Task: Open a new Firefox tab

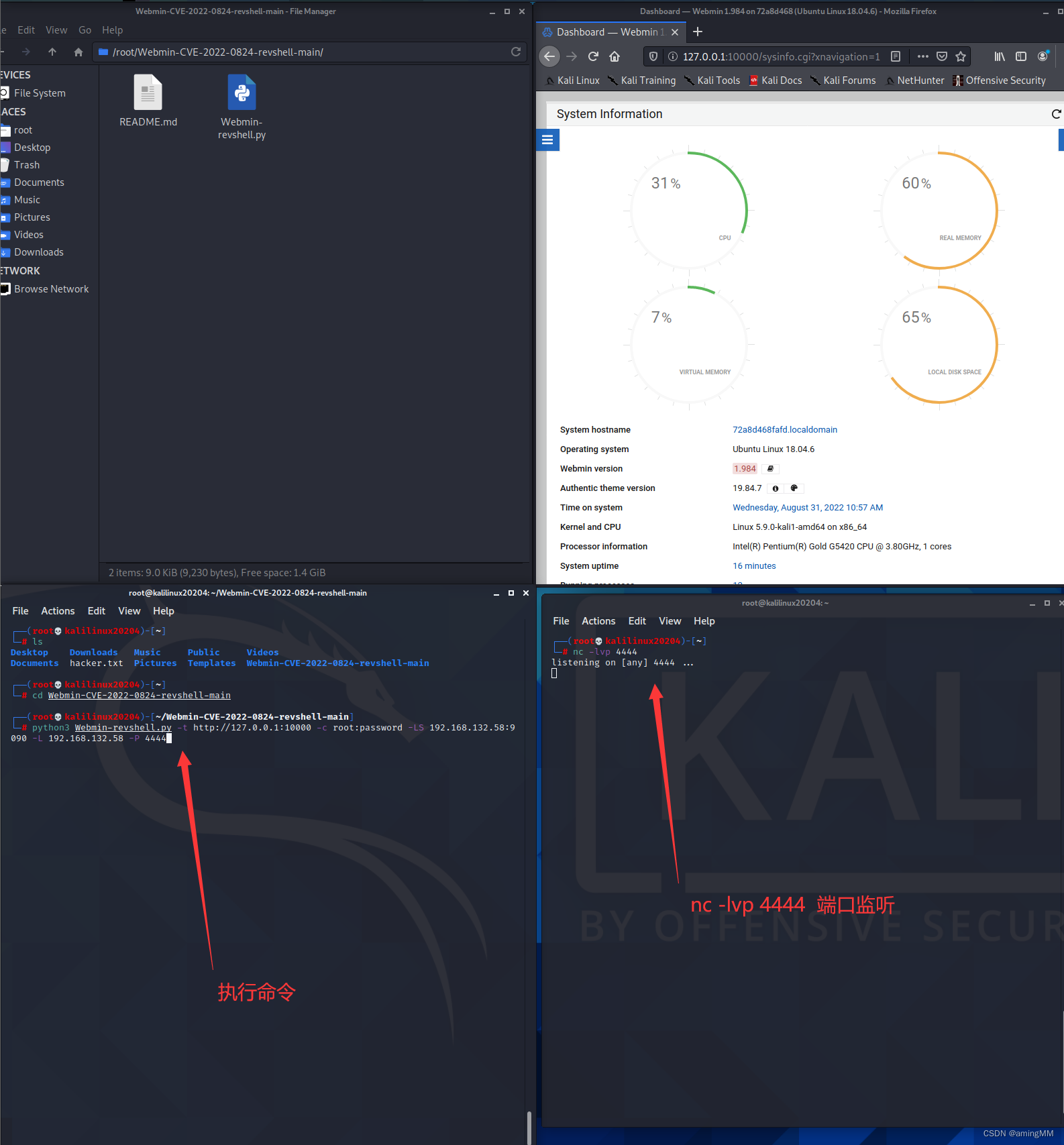Action: pos(698,32)
